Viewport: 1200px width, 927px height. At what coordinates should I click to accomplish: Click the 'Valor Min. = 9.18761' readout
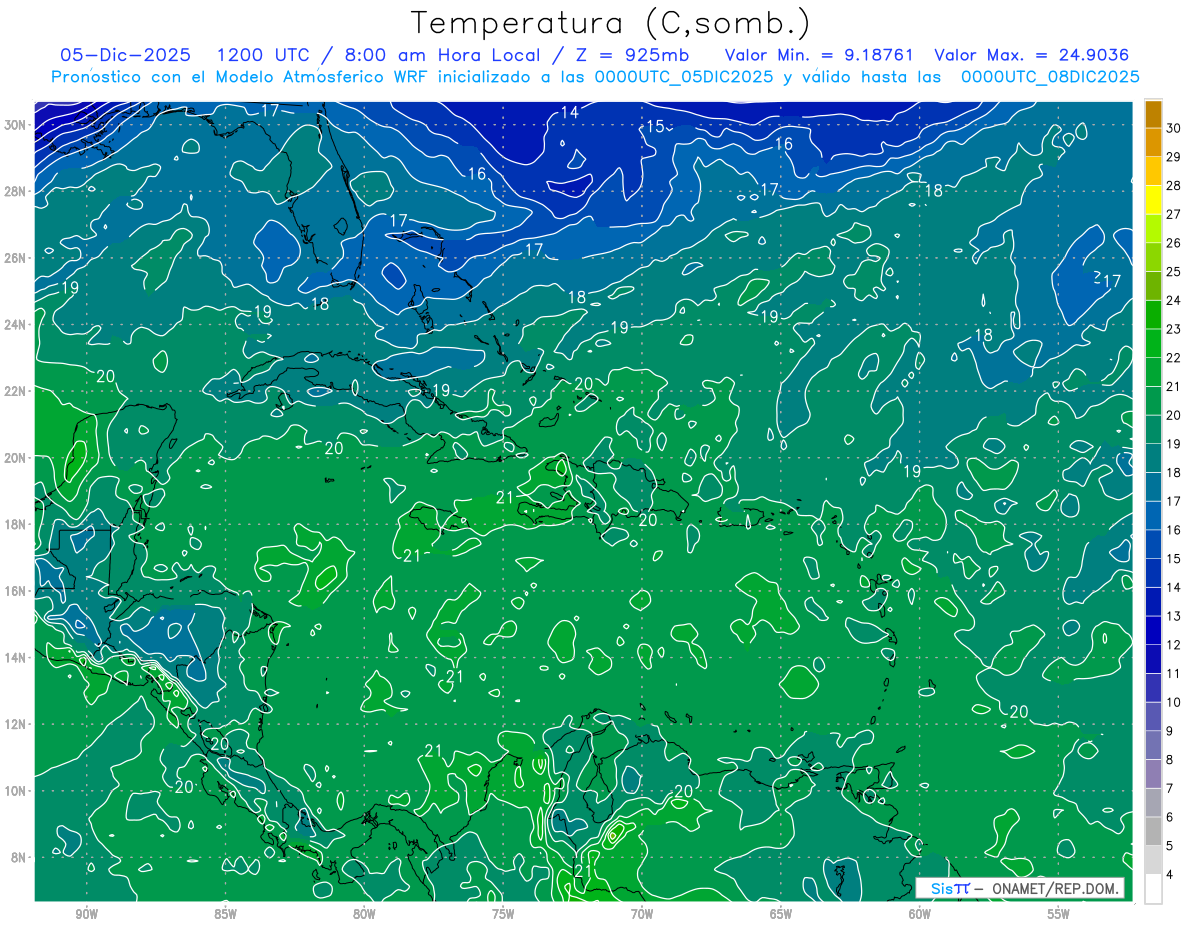[x=818, y=55]
